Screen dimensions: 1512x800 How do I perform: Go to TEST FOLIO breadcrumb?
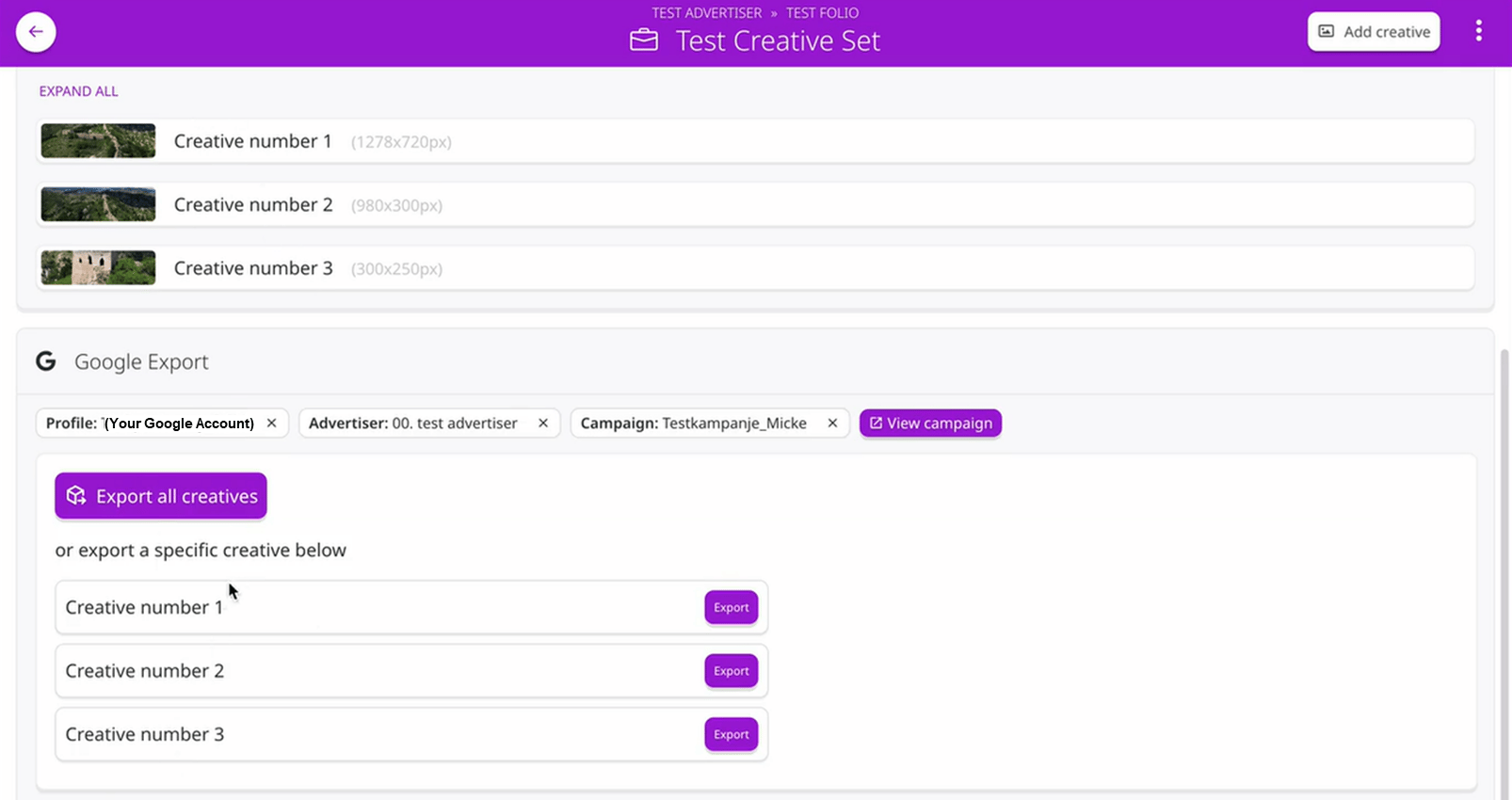(x=822, y=13)
